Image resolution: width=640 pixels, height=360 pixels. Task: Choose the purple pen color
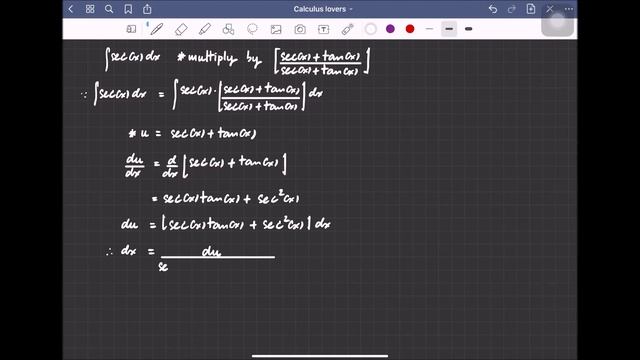[390, 29]
